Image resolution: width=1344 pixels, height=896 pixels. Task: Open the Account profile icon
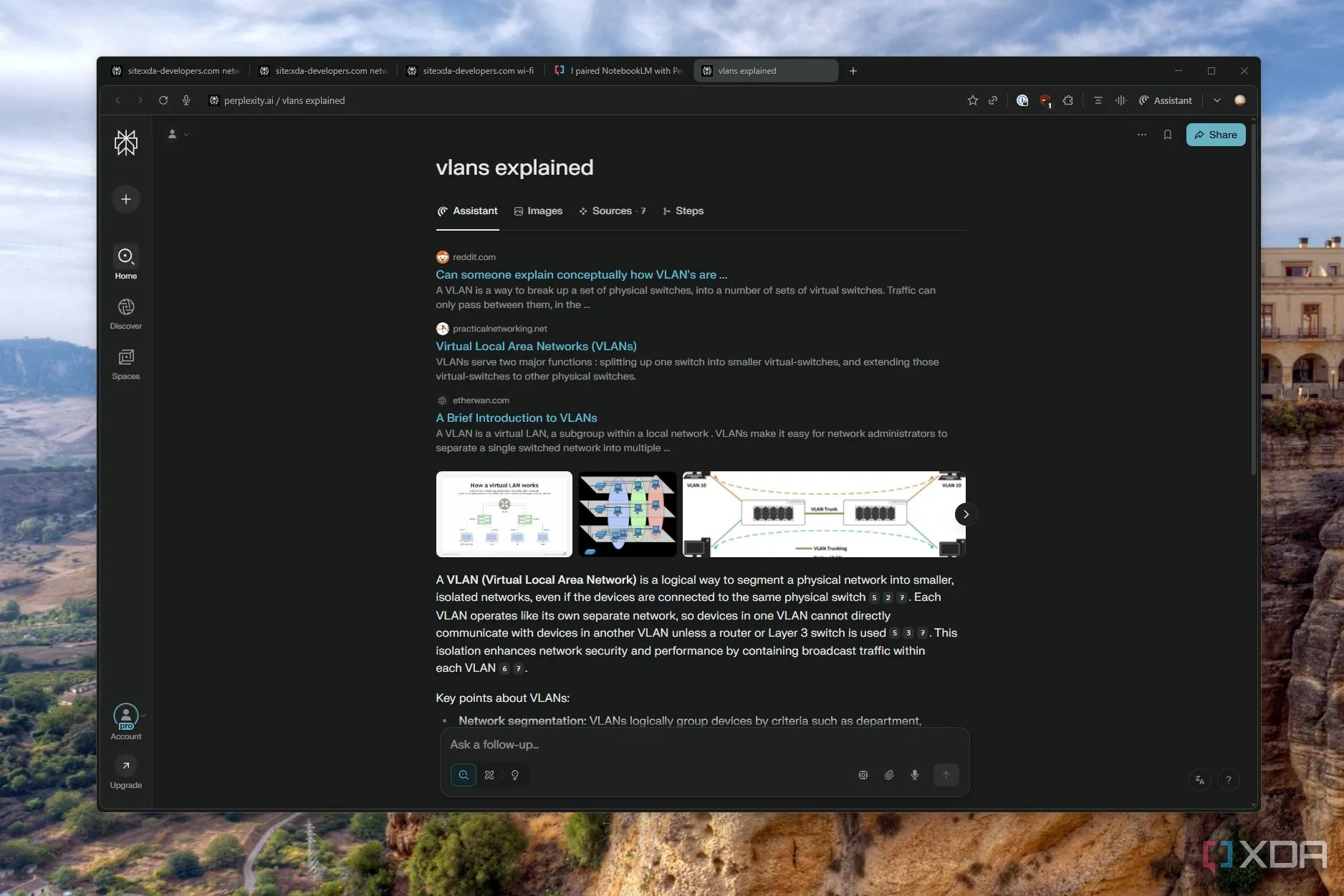(x=126, y=716)
